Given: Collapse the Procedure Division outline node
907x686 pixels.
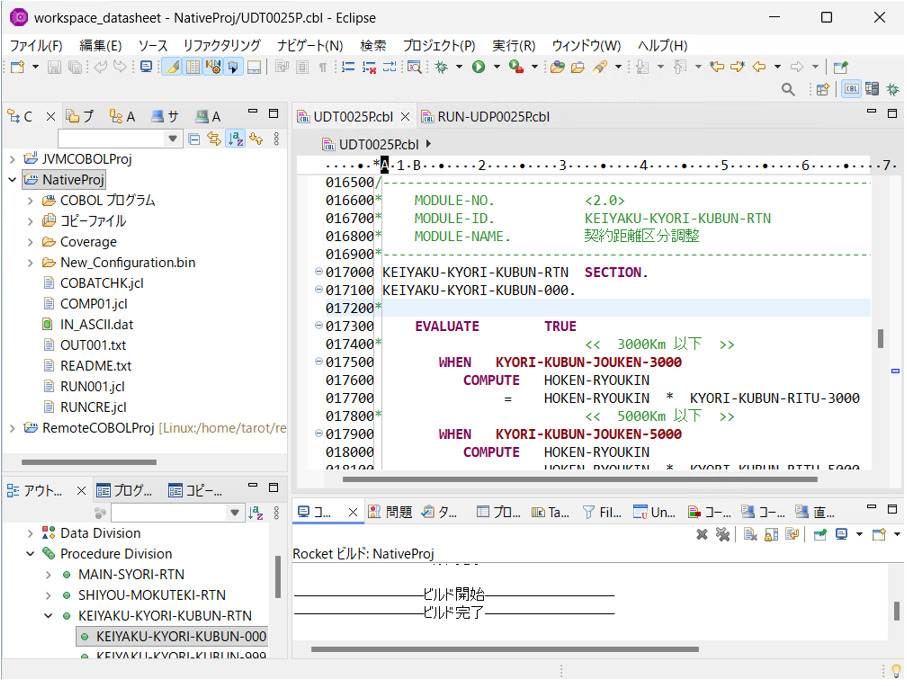Looking at the screenshot, I should point(29,553).
